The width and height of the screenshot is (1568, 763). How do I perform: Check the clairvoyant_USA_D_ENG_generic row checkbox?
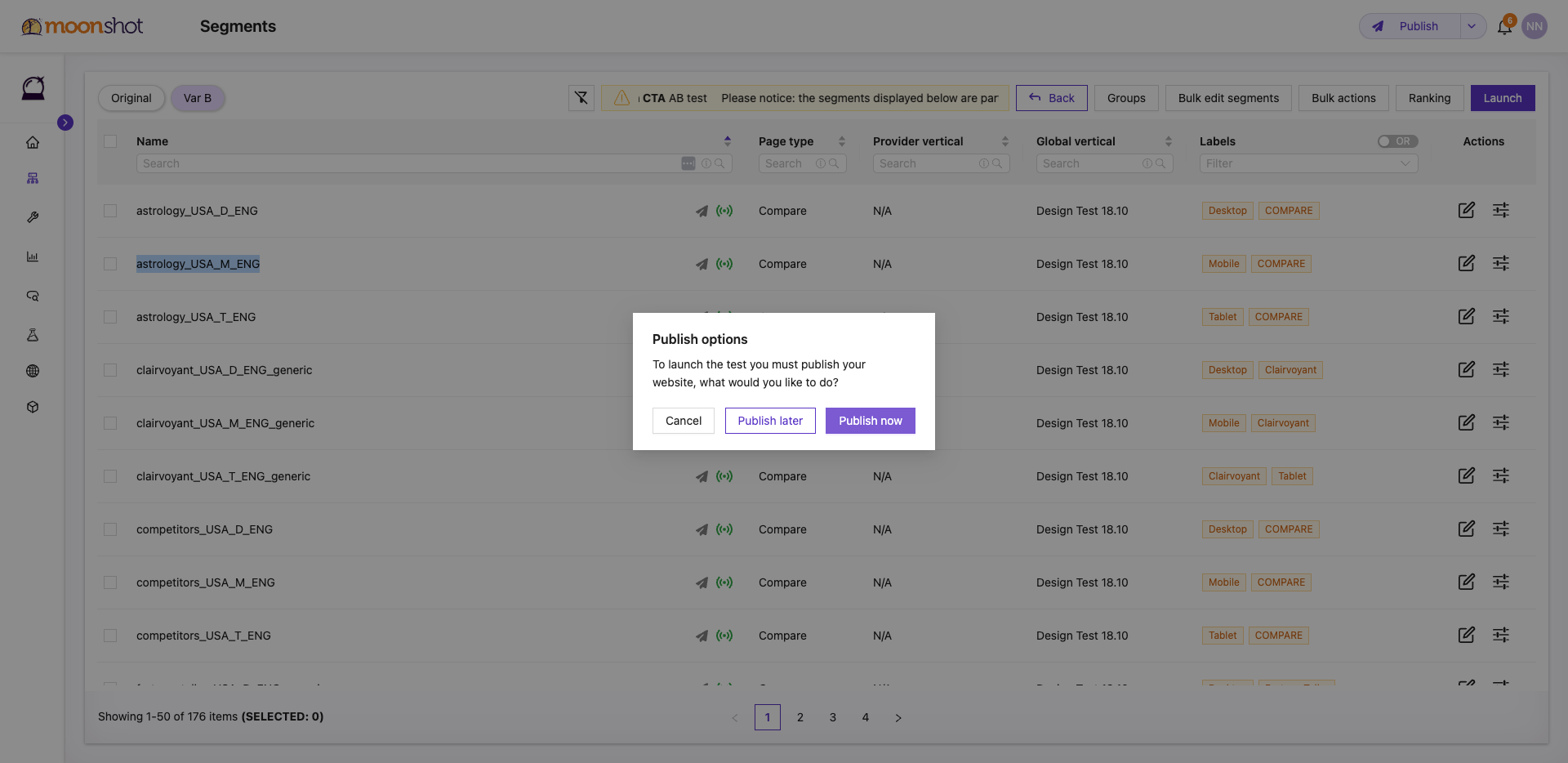click(110, 370)
